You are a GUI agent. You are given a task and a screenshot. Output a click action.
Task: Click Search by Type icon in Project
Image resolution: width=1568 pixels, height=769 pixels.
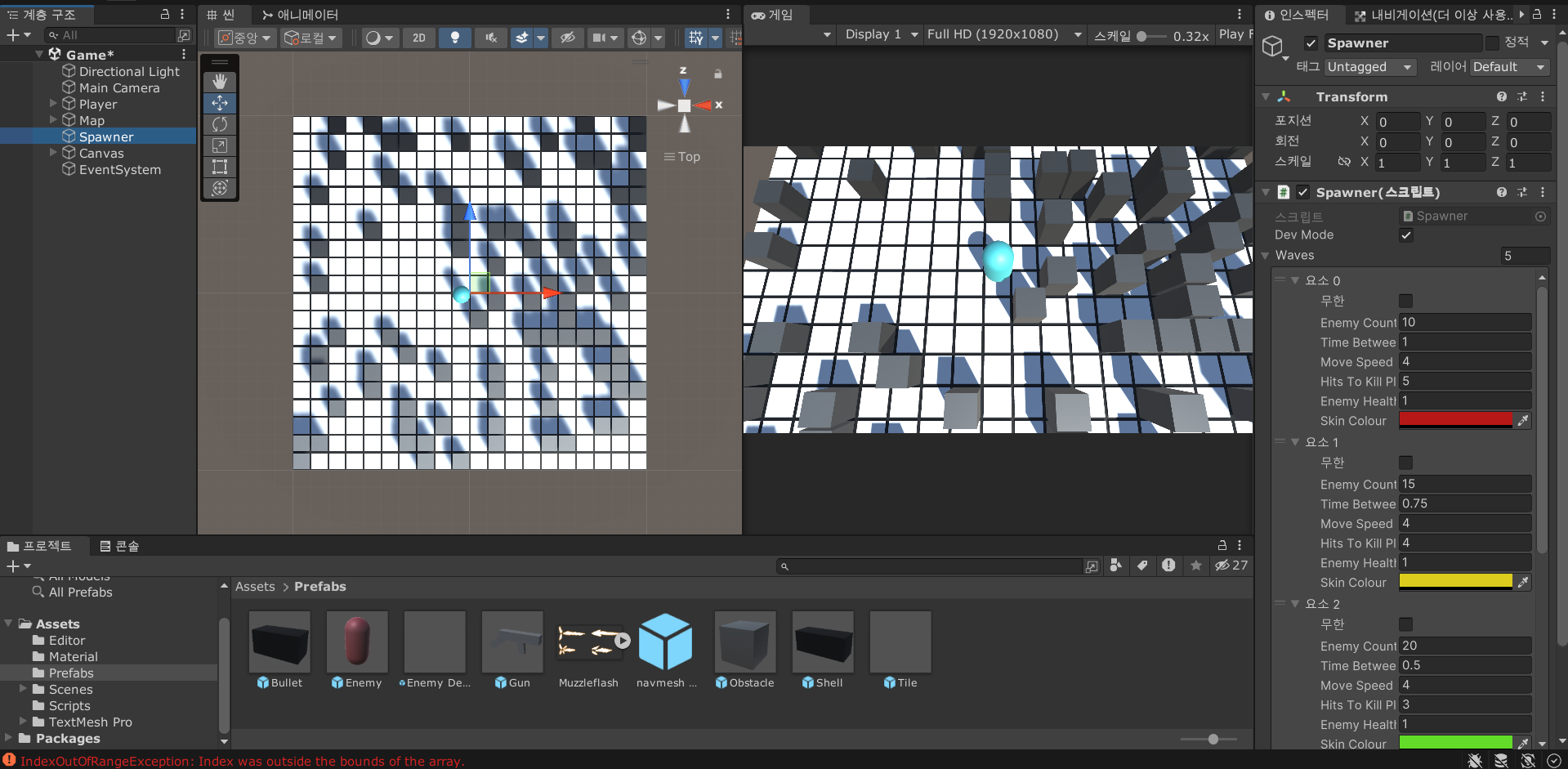1116,566
